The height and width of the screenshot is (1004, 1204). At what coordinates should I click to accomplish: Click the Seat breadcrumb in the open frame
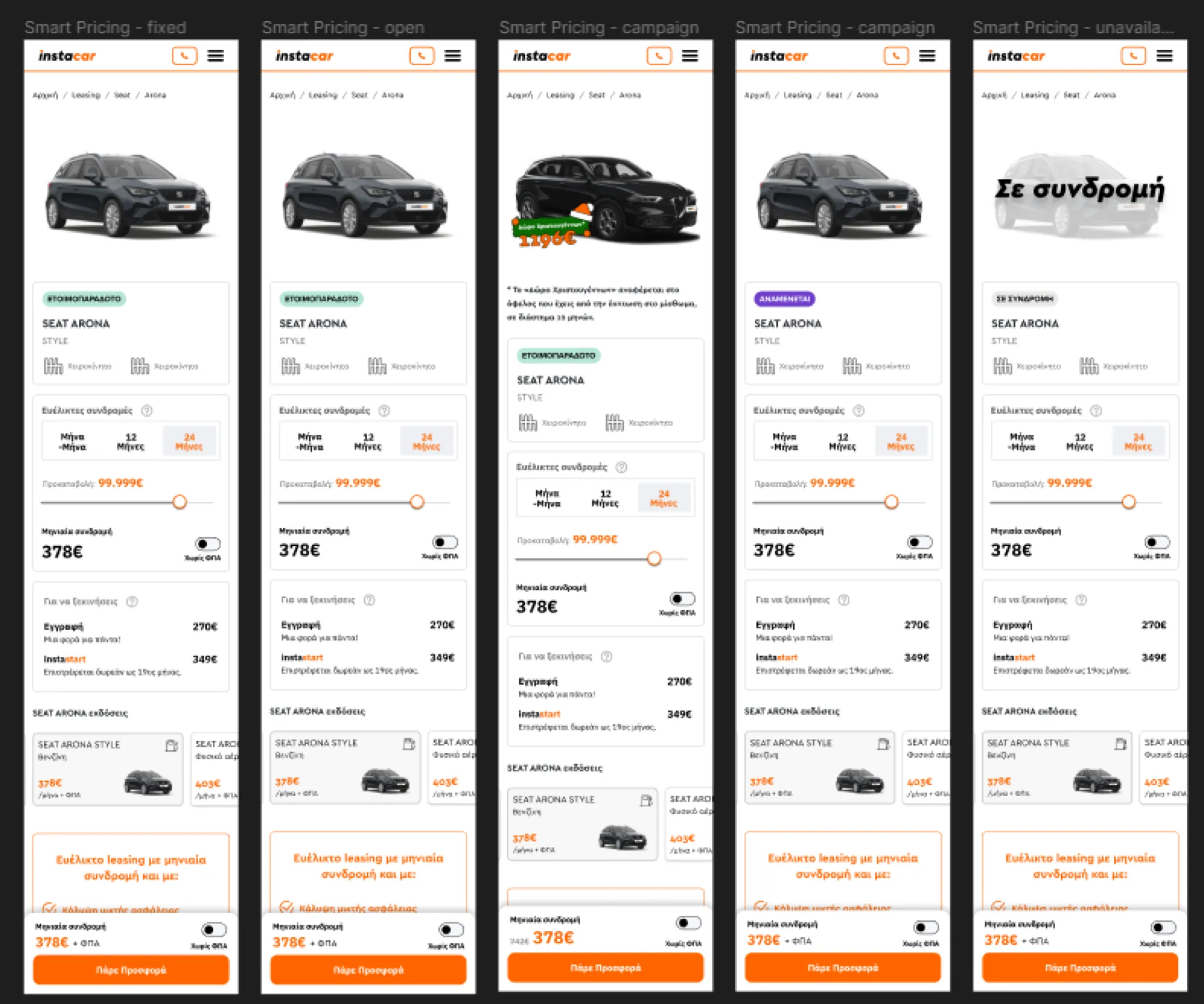click(359, 95)
